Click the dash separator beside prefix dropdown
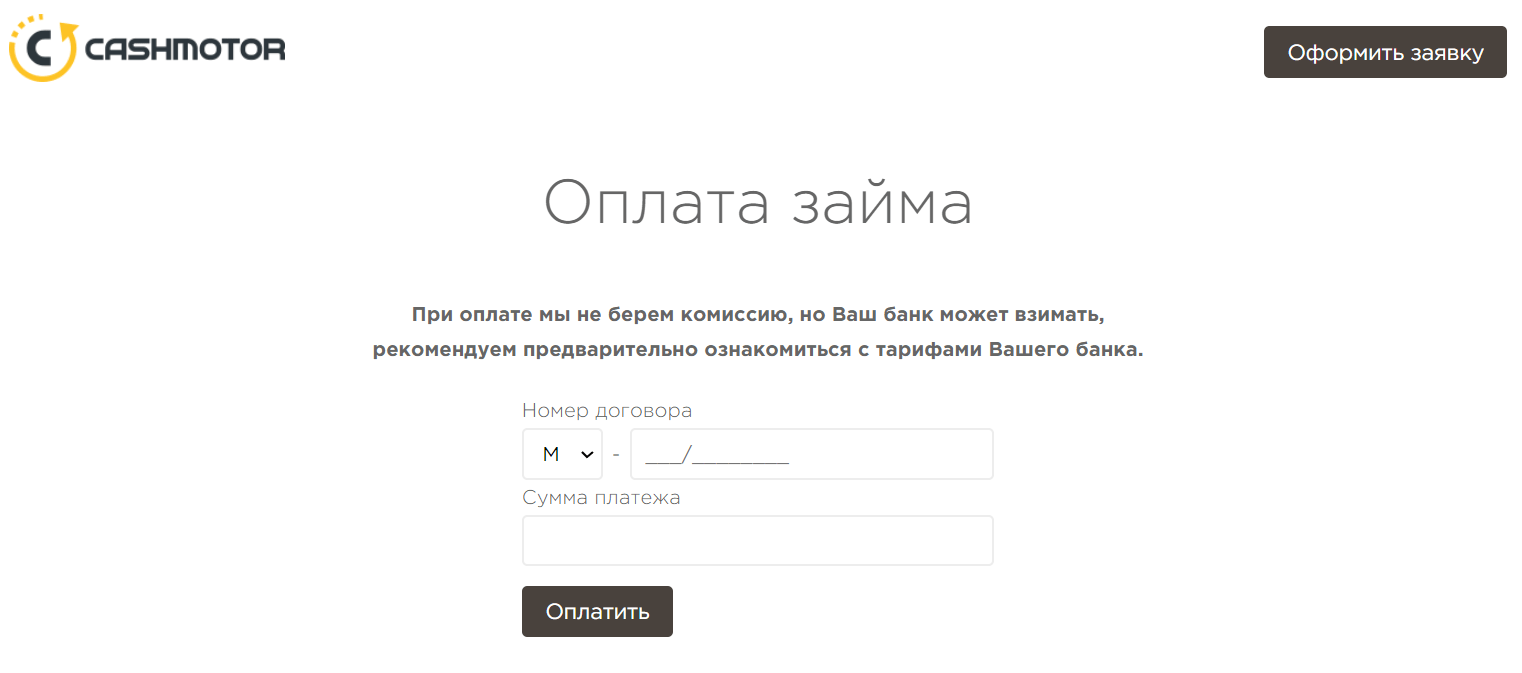This screenshot has width=1522, height=673. coord(616,454)
